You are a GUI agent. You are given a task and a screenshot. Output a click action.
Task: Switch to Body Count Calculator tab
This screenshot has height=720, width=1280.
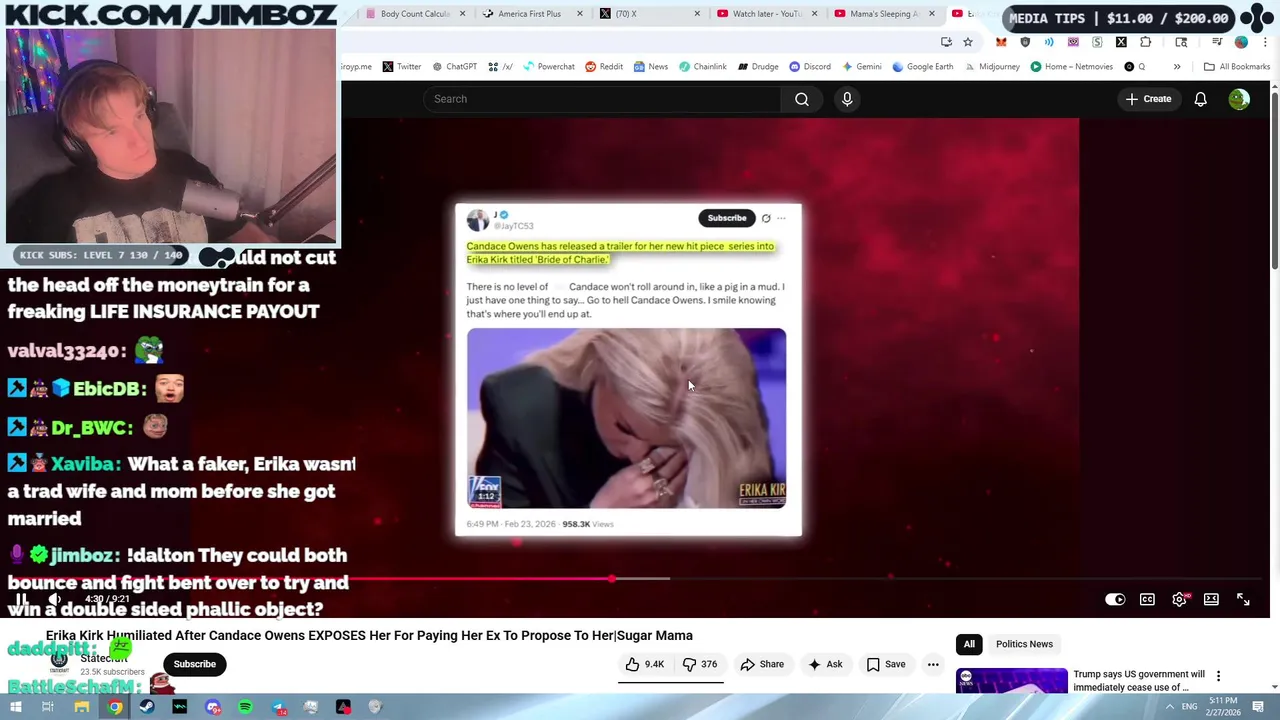coord(415,14)
